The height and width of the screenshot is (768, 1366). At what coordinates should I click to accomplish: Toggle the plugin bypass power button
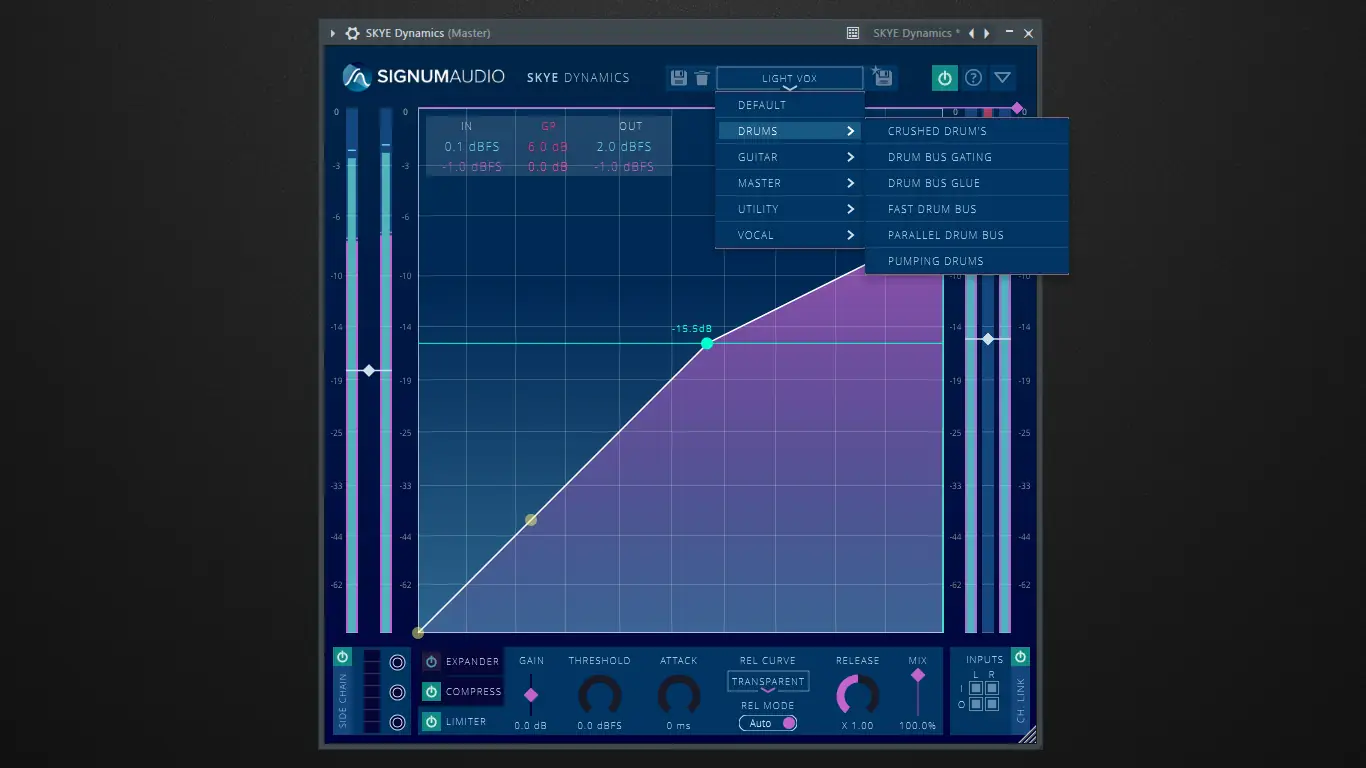(x=944, y=78)
